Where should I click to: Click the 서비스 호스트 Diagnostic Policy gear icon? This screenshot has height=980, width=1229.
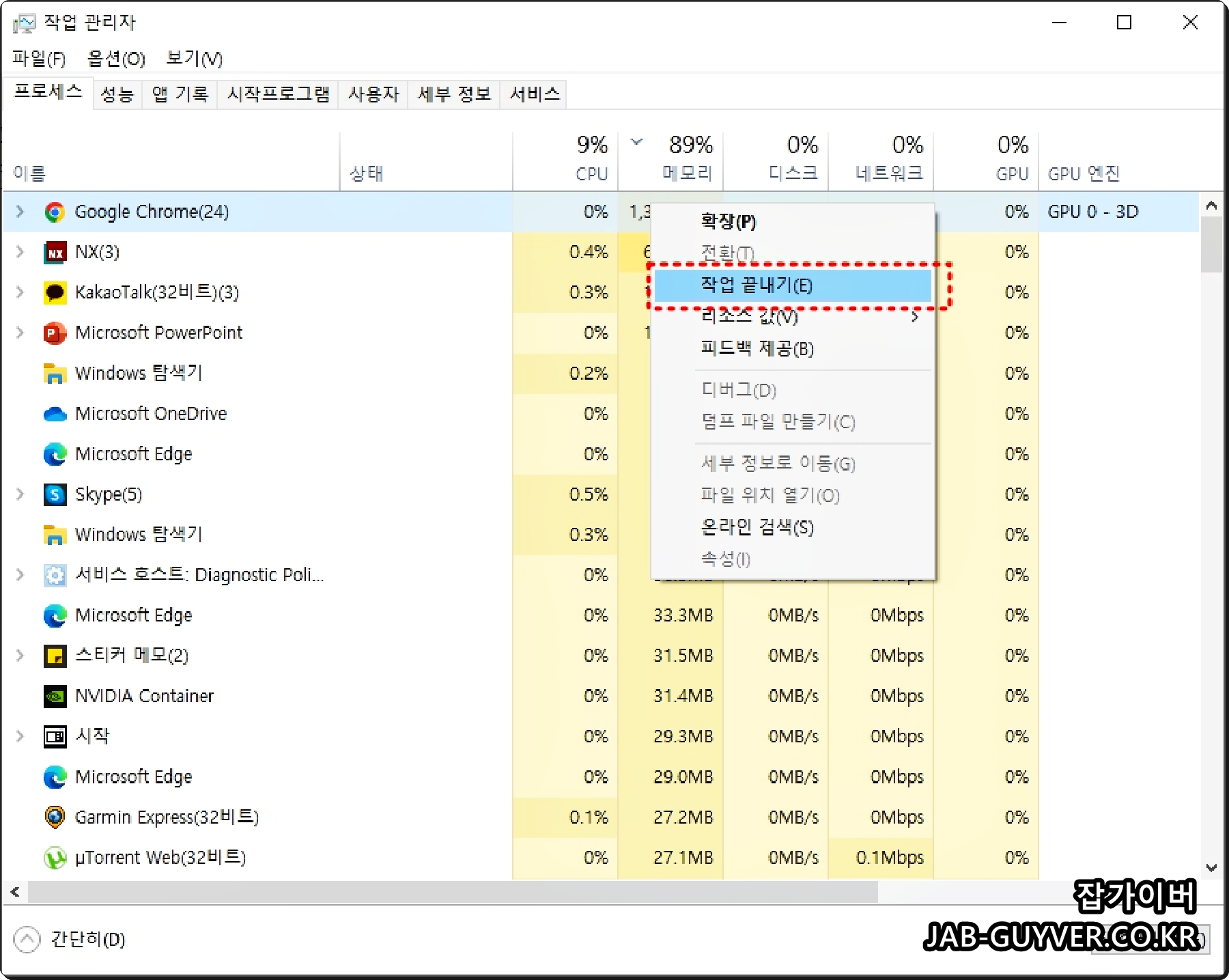coord(55,575)
